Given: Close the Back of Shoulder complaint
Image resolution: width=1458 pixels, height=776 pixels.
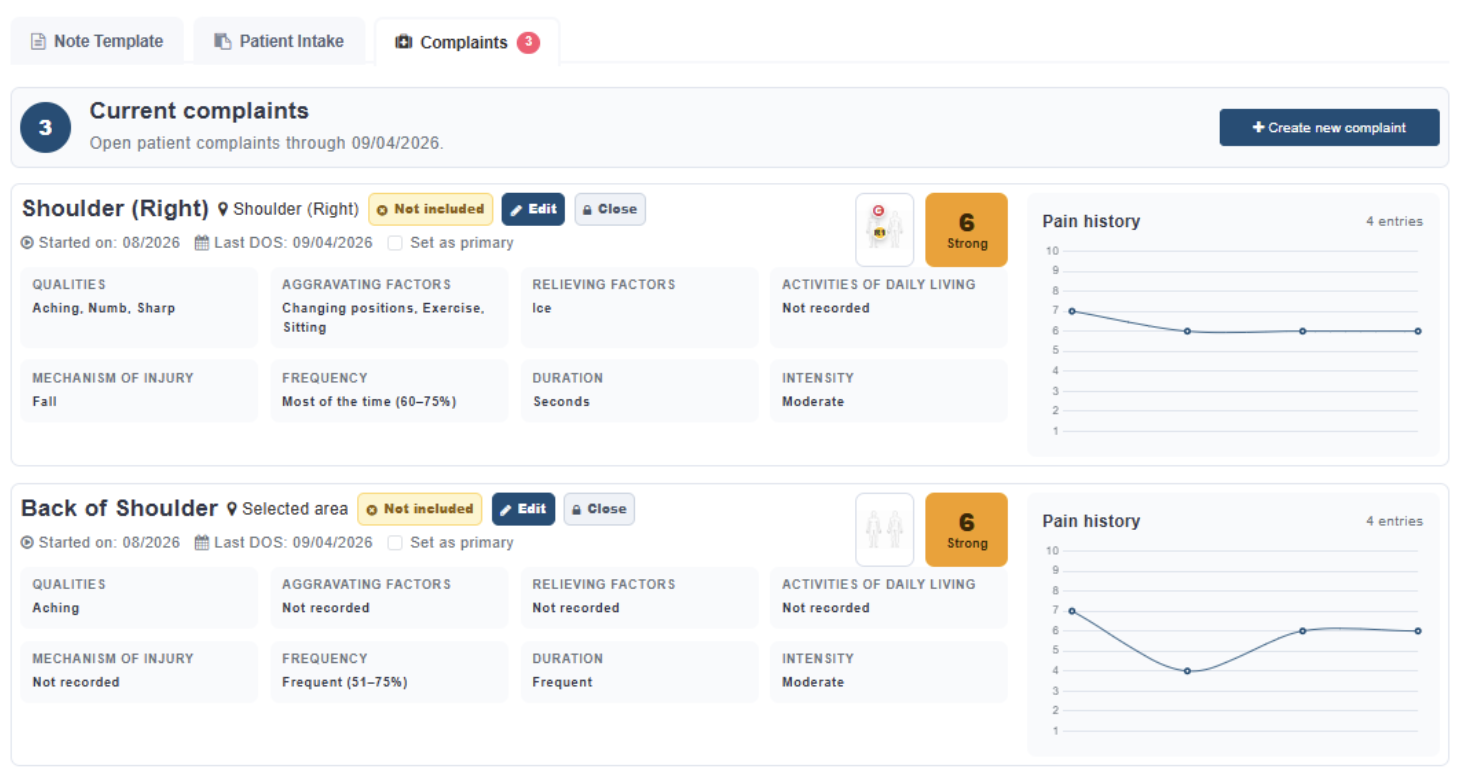Looking at the screenshot, I should click(599, 509).
